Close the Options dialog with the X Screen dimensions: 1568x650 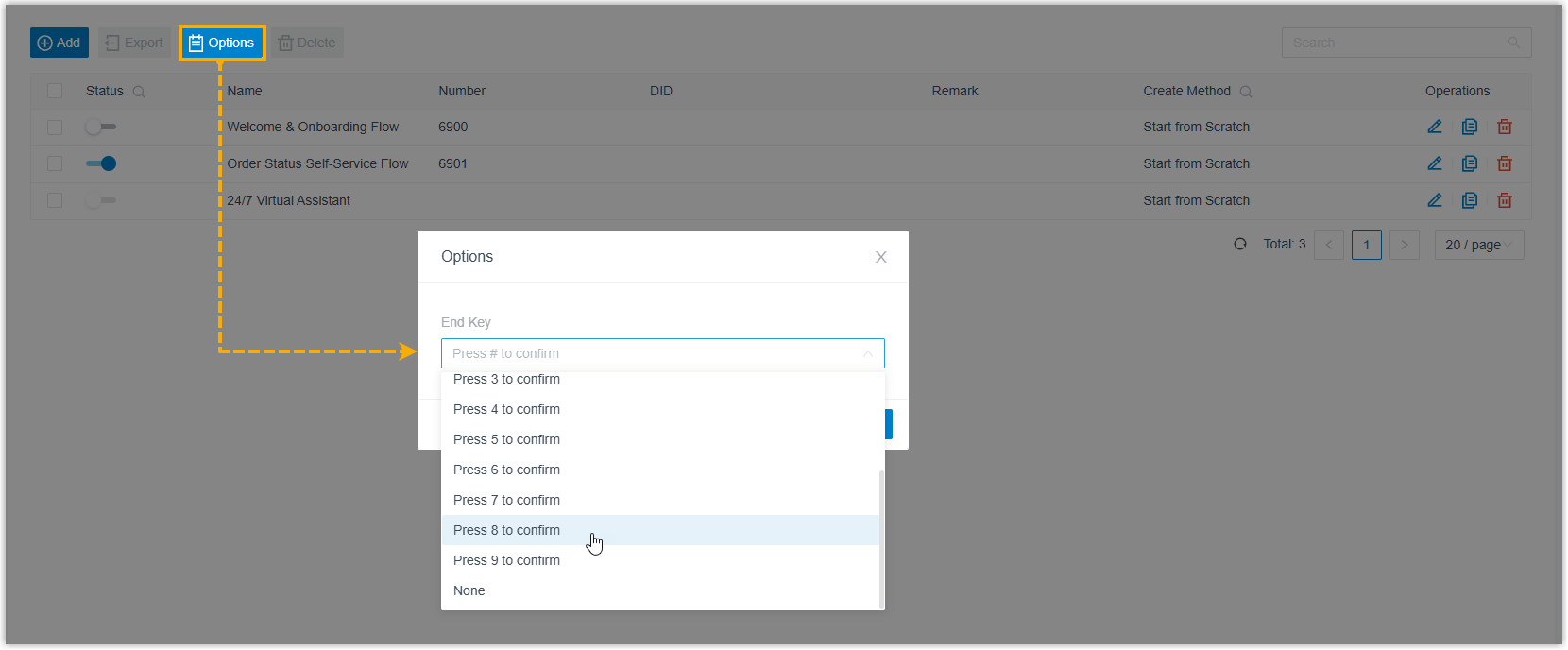tap(880, 257)
